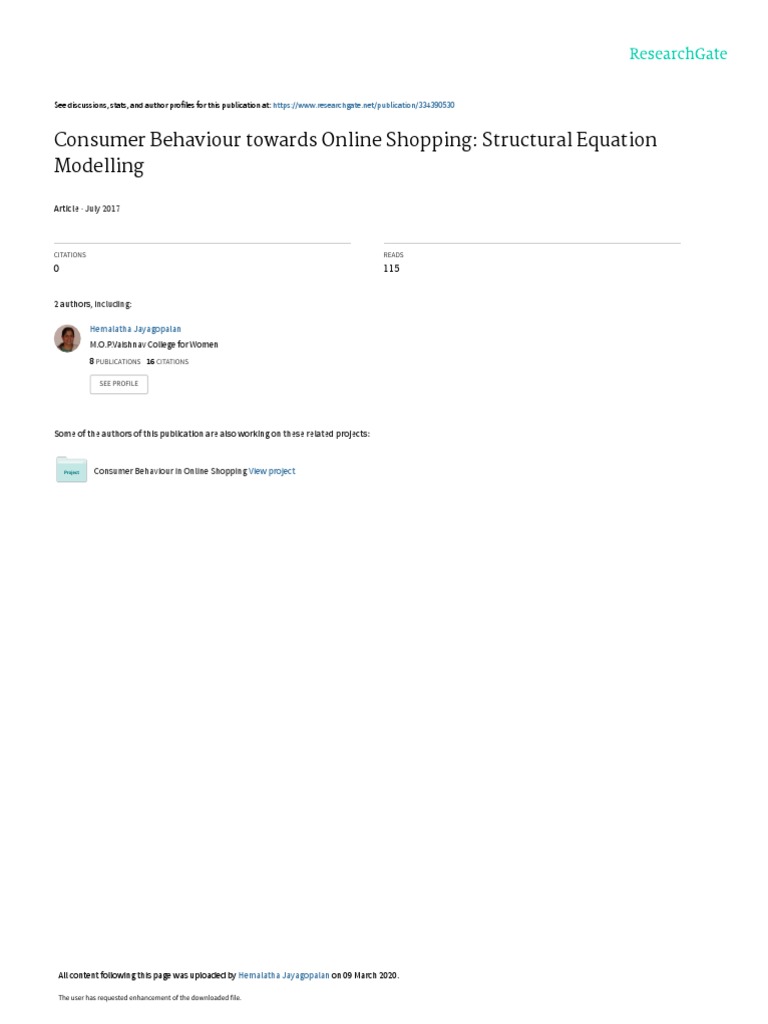This screenshot has width=768, height=1024.
Task: Click the author's profile photo
Action: click(67, 338)
